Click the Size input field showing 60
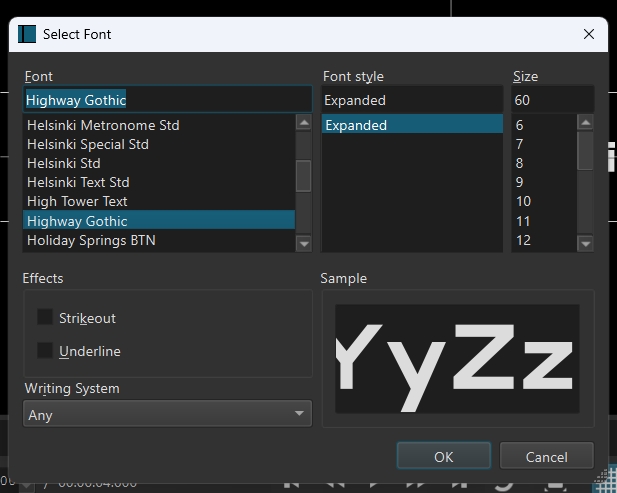 552,100
